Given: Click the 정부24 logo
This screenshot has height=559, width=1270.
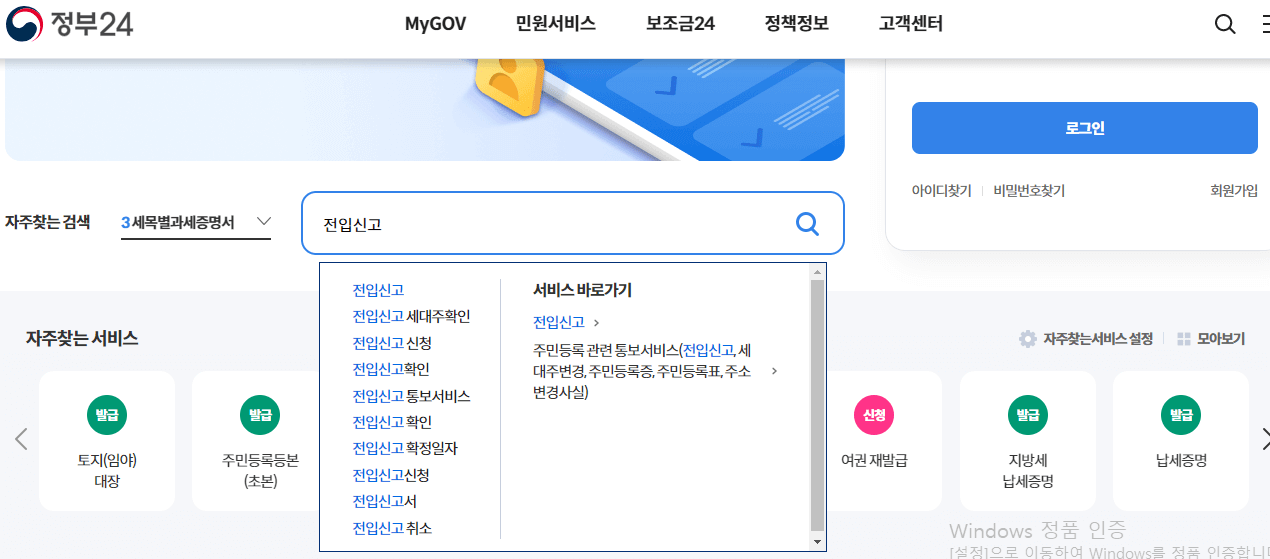Looking at the screenshot, I should [69, 23].
